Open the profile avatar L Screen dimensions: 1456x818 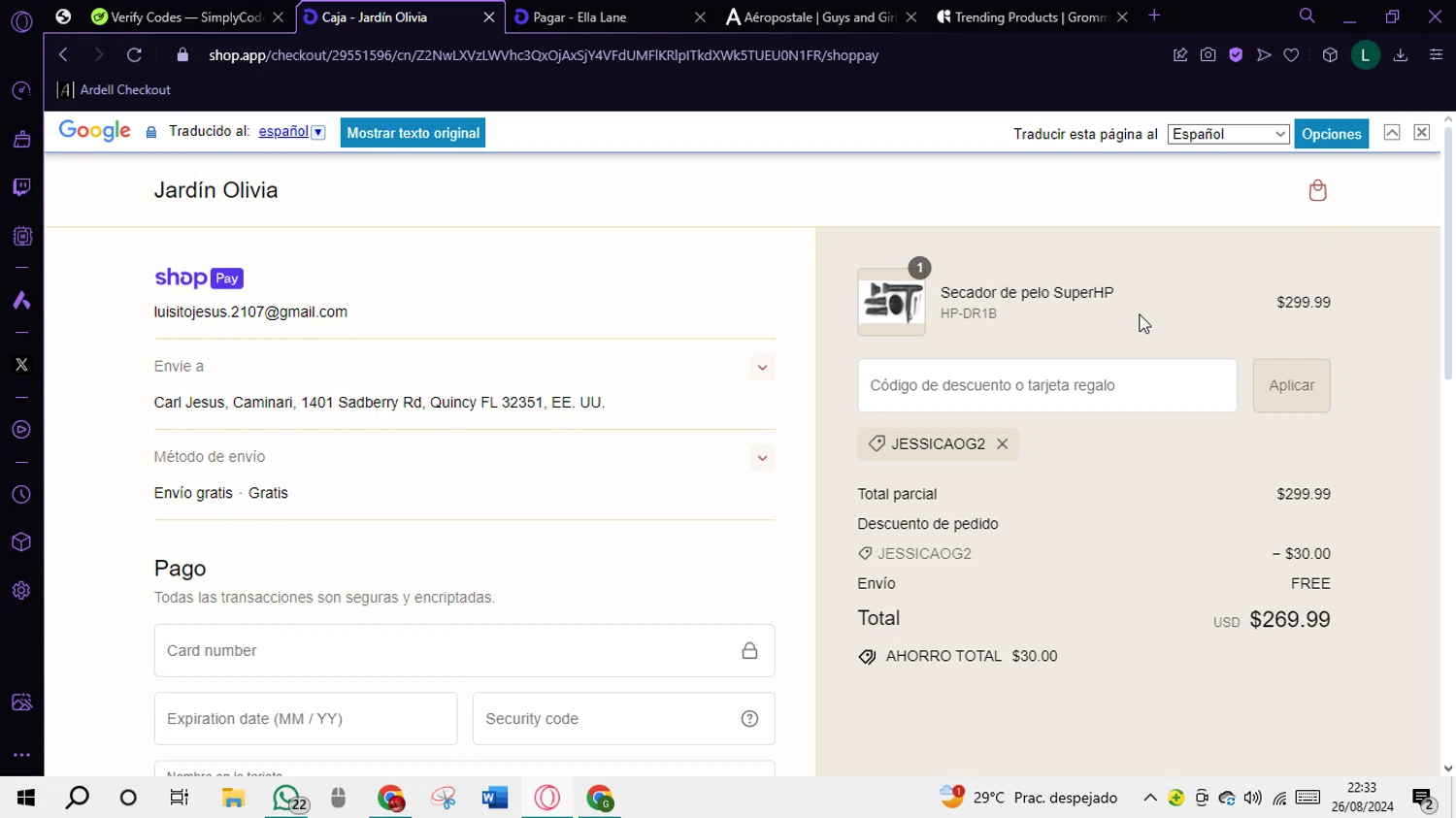1365,55
